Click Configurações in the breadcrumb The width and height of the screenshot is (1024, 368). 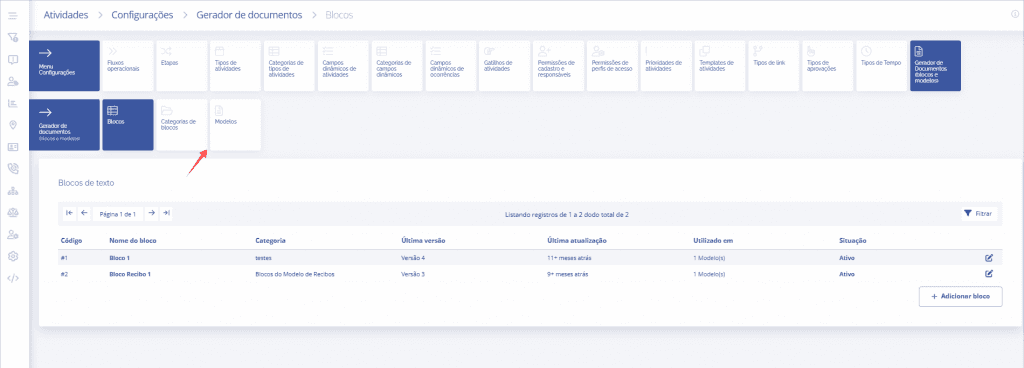(x=142, y=15)
